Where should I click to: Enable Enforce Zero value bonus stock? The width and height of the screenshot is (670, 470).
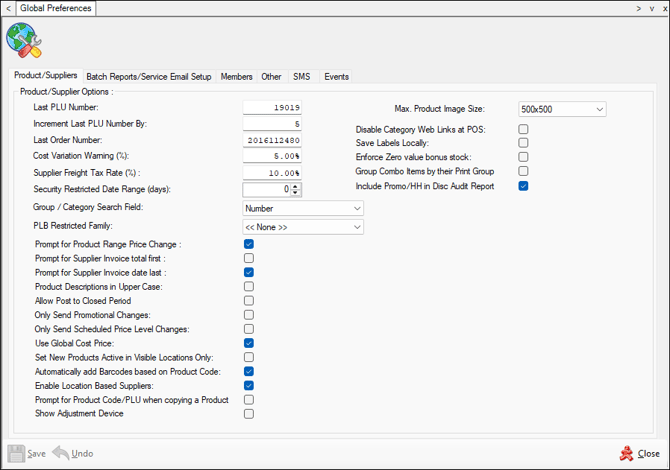[x=523, y=157]
